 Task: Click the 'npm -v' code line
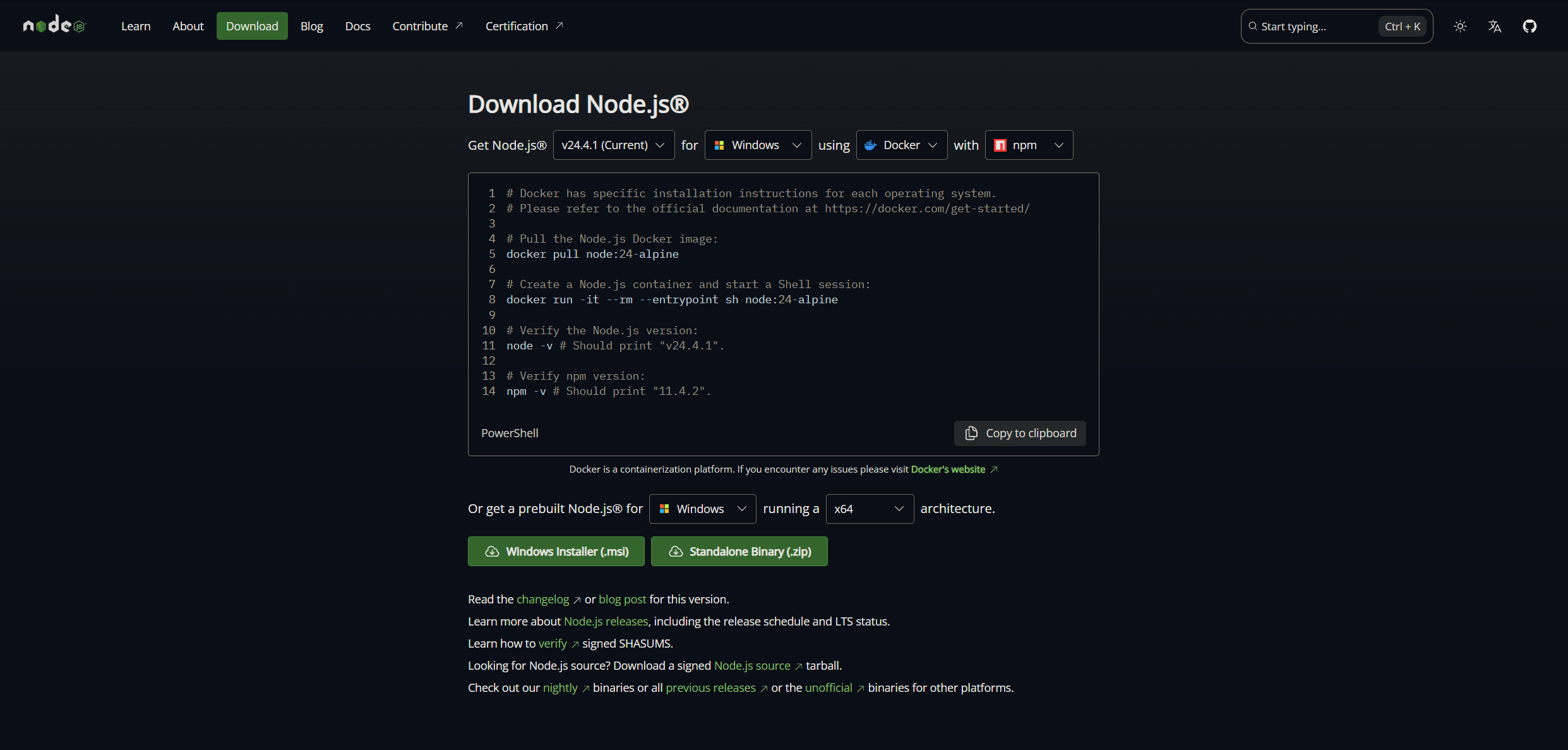[x=608, y=391]
